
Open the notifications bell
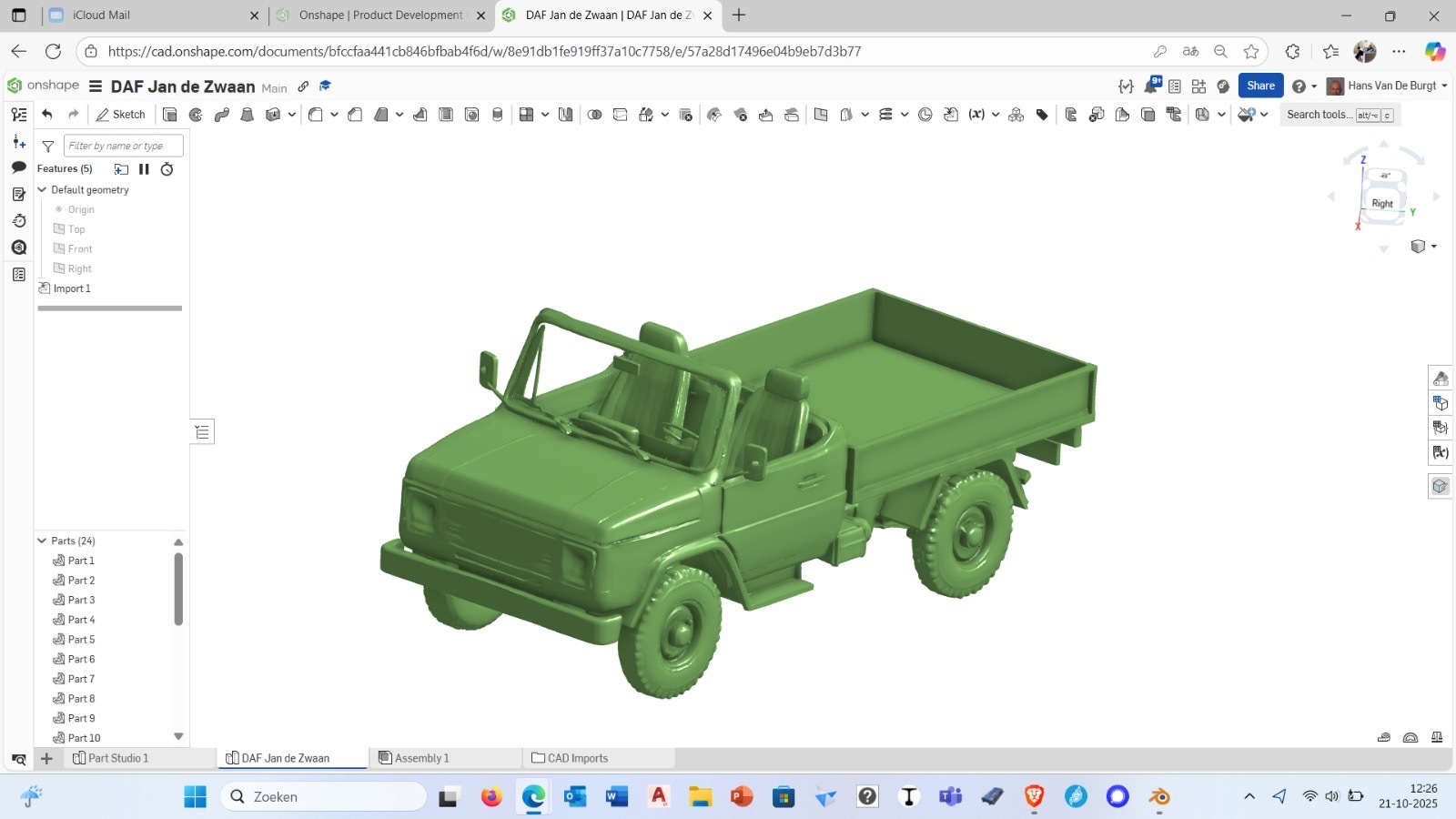(x=1152, y=86)
